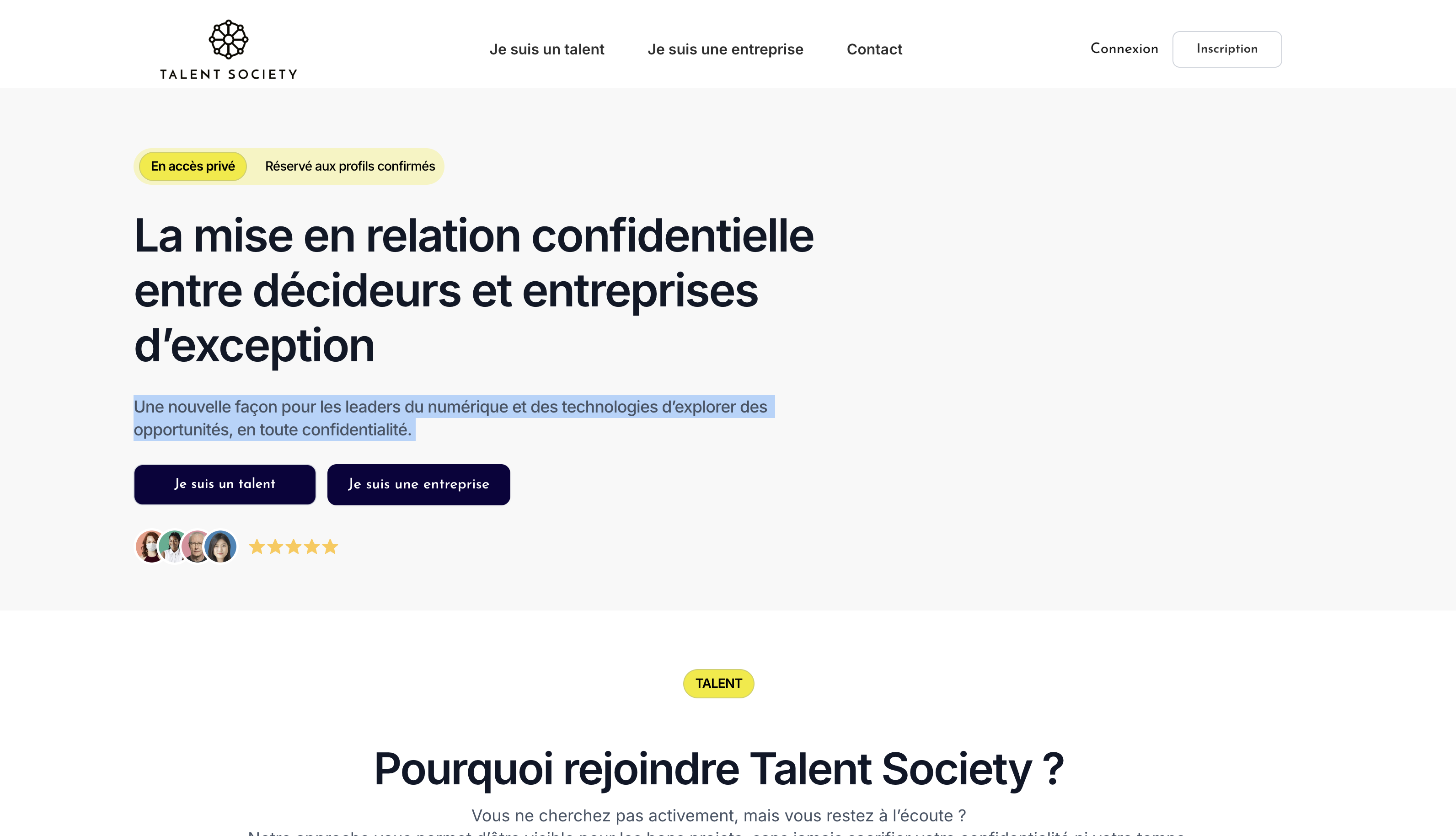
Task: Select the avatar with orange background
Action: (148, 546)
